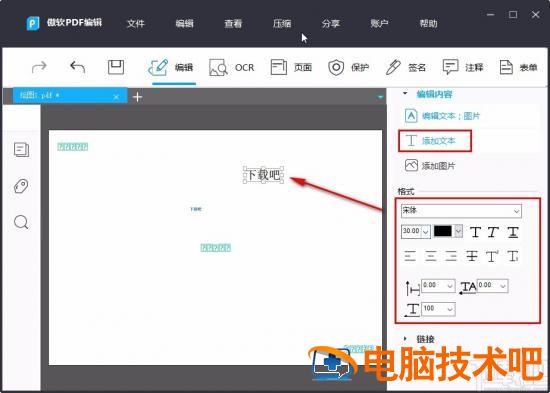
Task: Choose 编辑文本；图片 option
Action: tap(443, 116)
